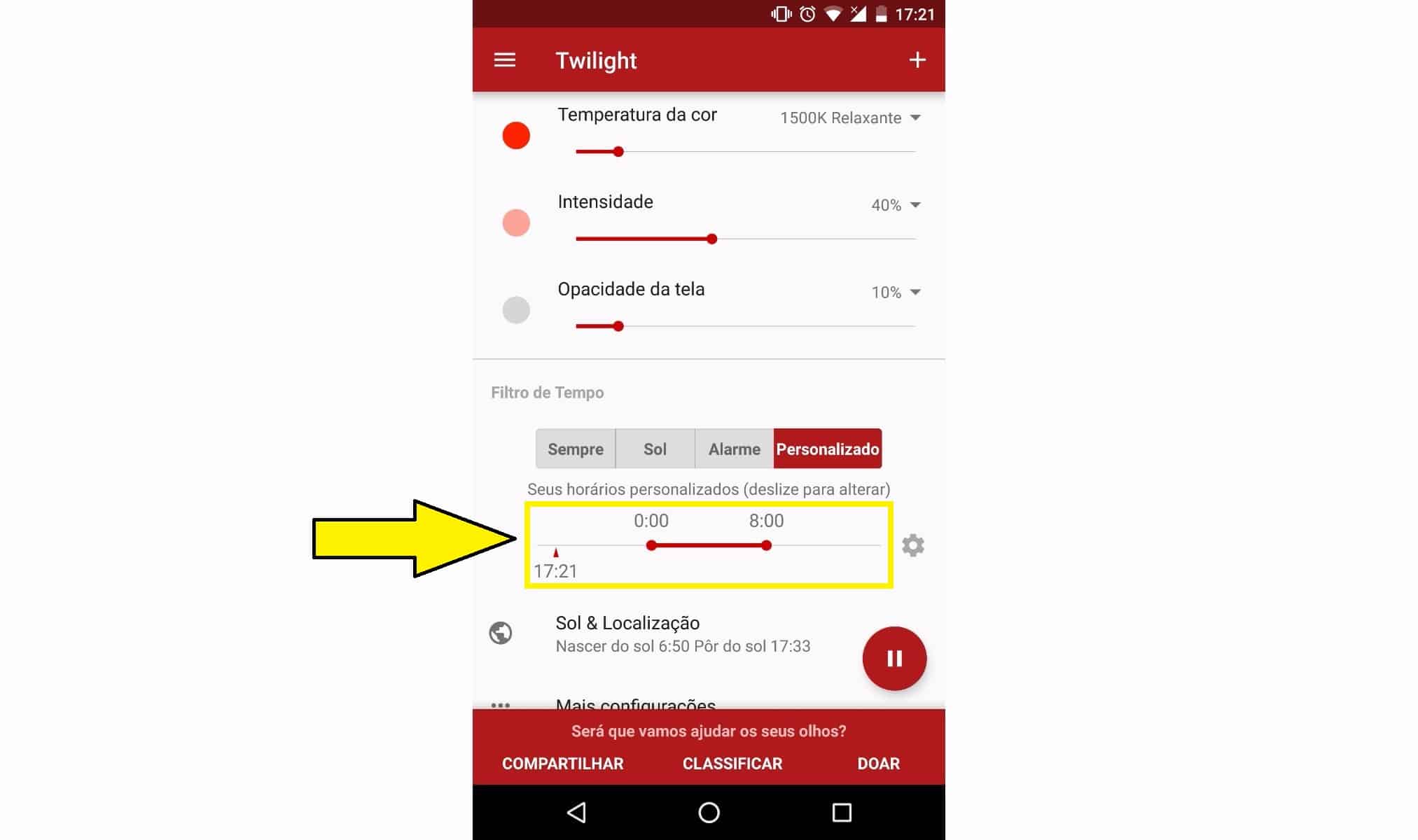Drag the Intensidade slider to adjust
Screen dimensions: 1418x840
713,238
